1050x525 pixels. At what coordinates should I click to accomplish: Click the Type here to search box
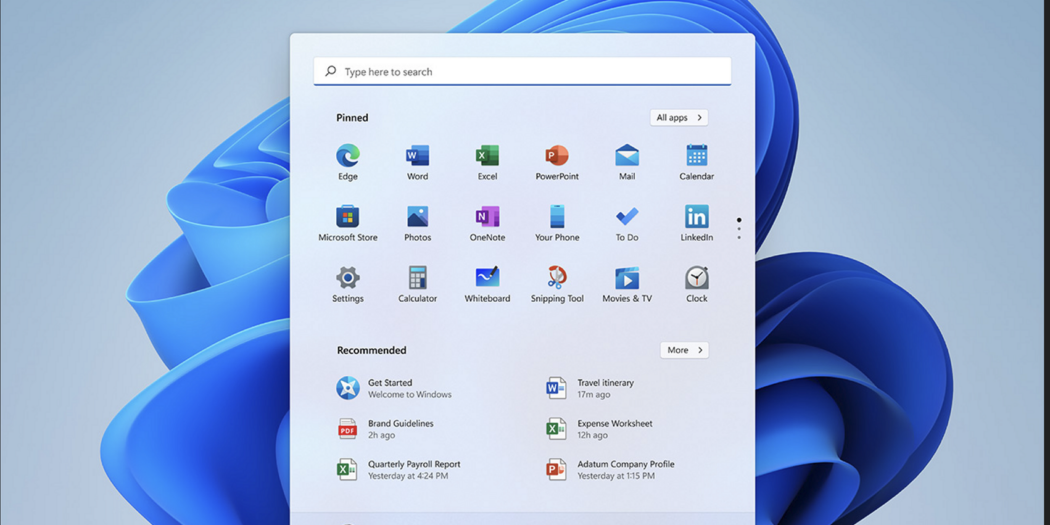coord(522,72)
